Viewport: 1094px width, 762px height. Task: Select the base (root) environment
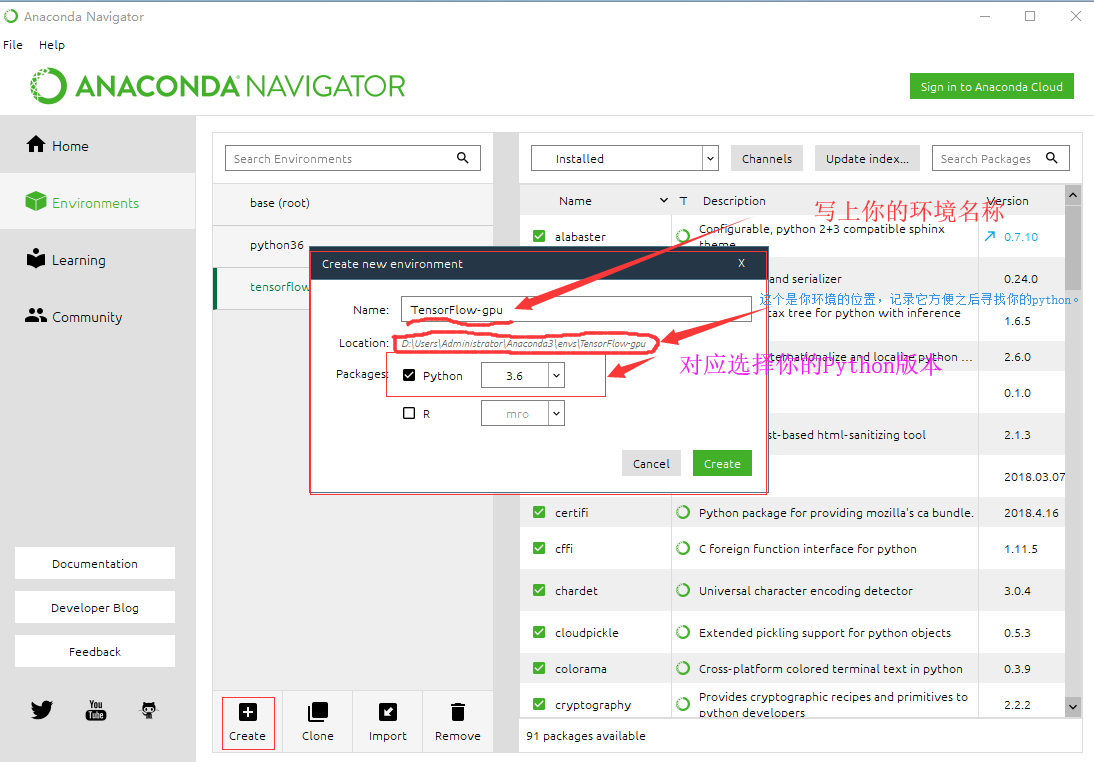point(353,203)
